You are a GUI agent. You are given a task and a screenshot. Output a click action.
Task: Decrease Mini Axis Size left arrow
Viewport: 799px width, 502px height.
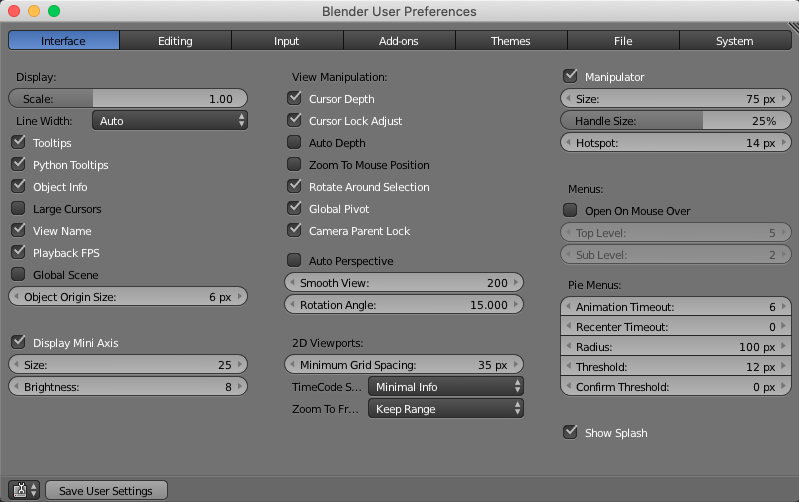point(16,364)
